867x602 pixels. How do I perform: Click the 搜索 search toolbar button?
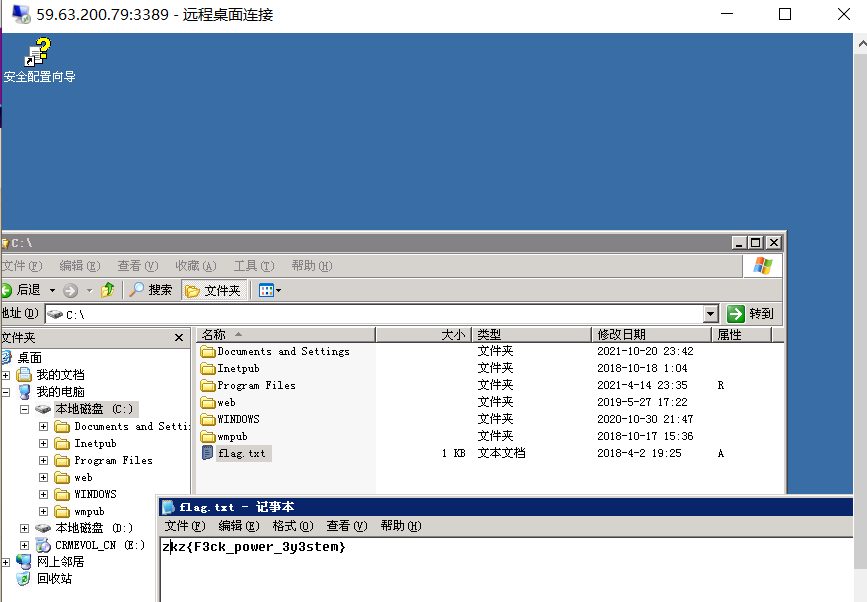[150, 290]
